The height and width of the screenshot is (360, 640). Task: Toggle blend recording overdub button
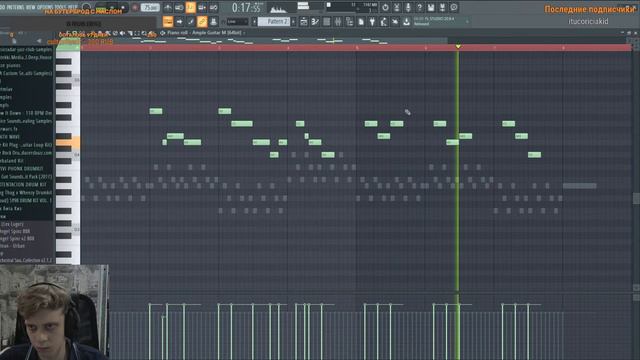point(202,7)
